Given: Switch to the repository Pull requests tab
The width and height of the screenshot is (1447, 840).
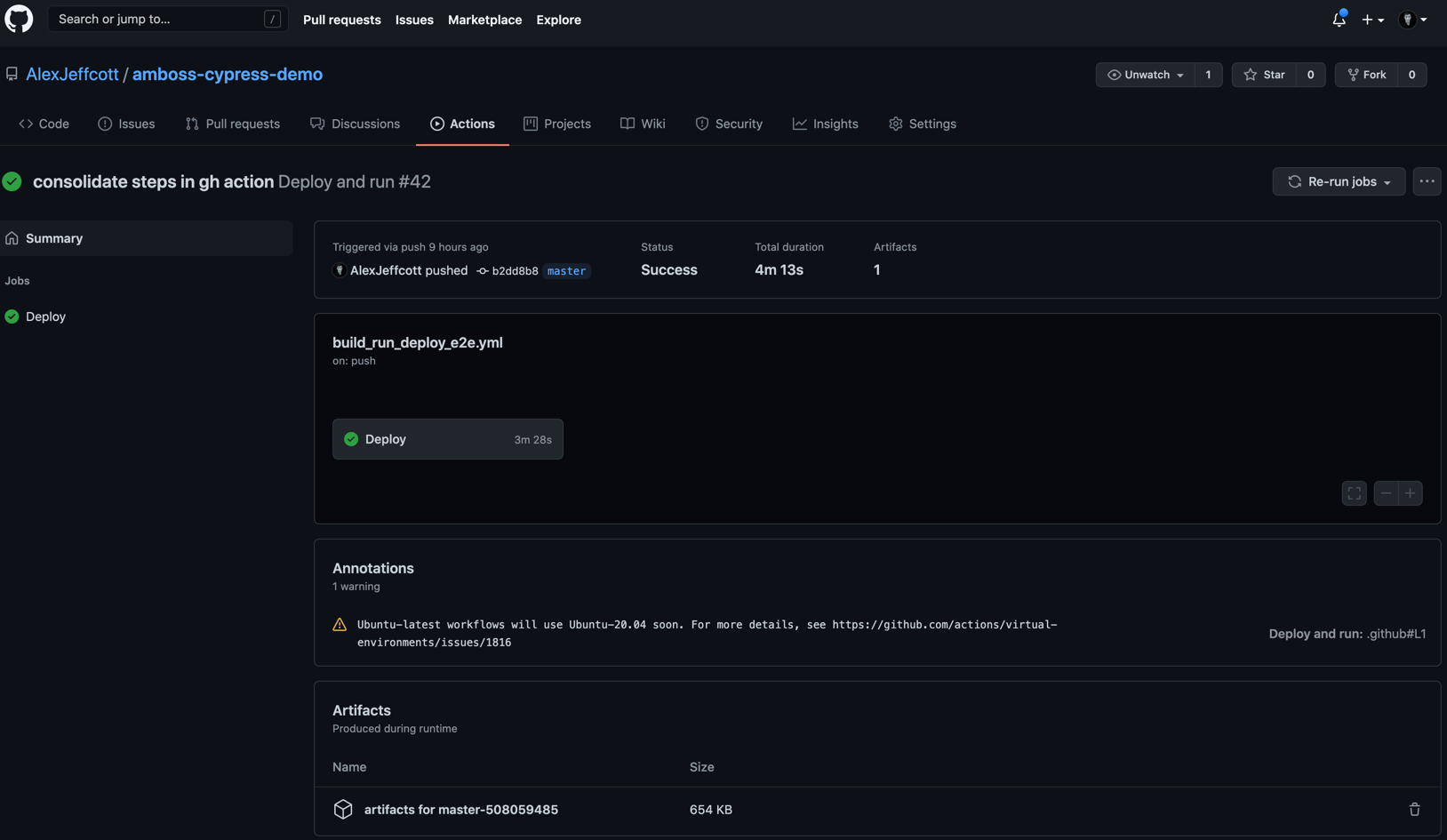Looking at the screenshot, I should pos(233,124).
